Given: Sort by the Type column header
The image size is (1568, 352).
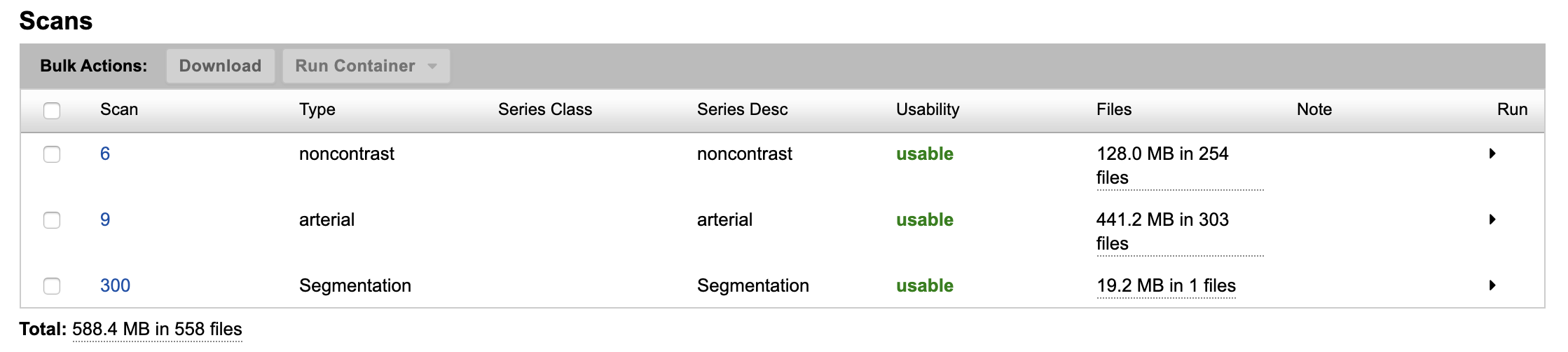Looking at the screenshot, I should [317, 109].
